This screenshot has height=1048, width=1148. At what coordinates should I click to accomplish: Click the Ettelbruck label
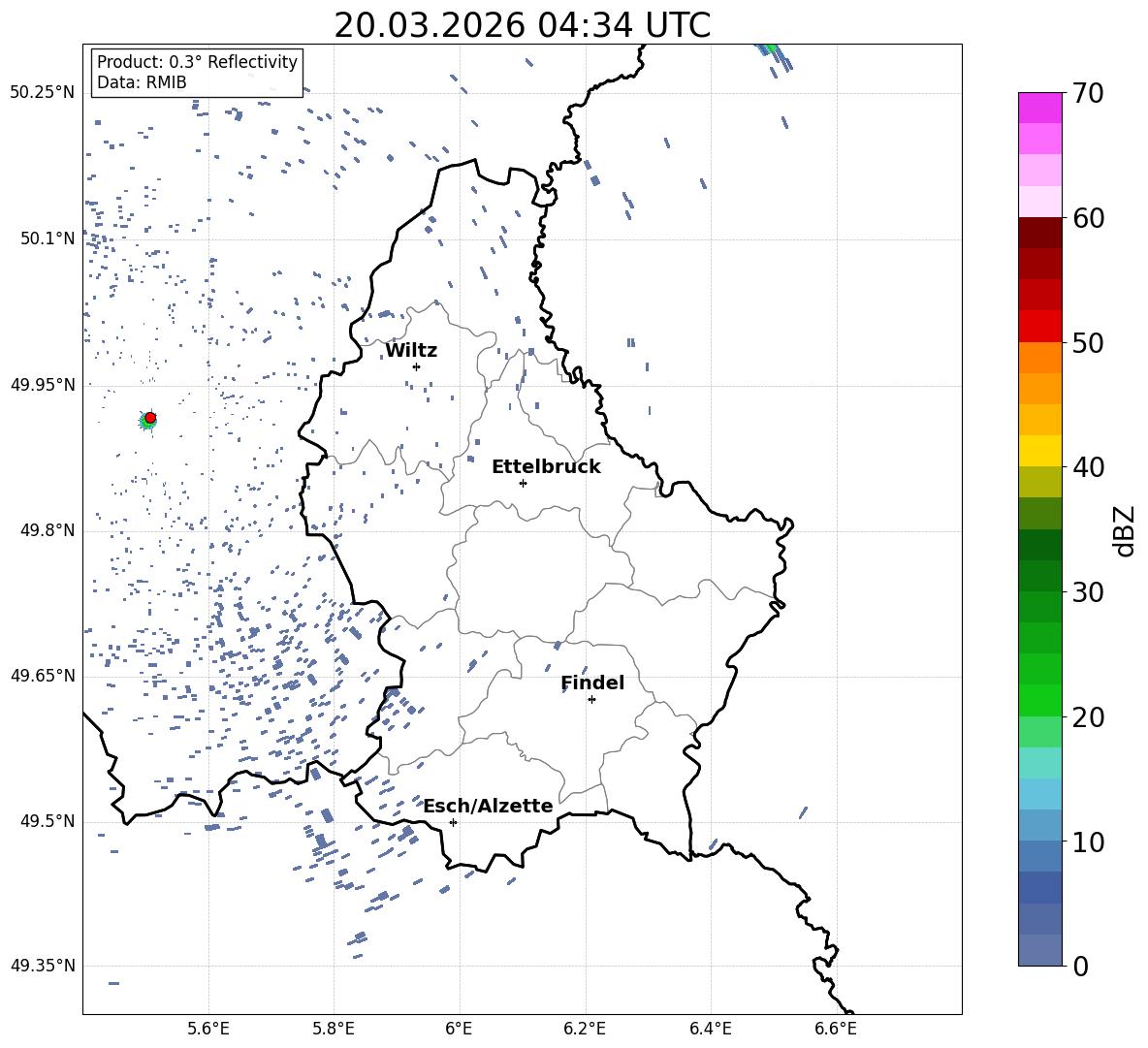(546, 467)
